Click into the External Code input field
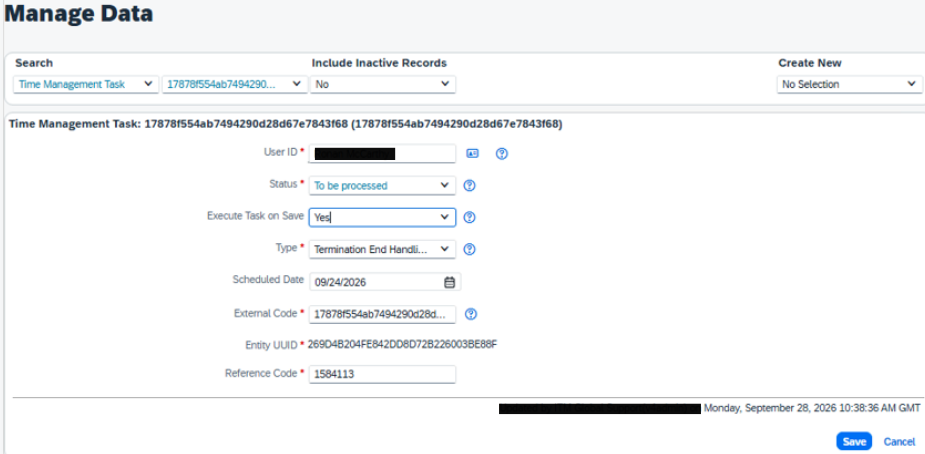The height and width of the screenshot is (454, 925). point(382,314)
